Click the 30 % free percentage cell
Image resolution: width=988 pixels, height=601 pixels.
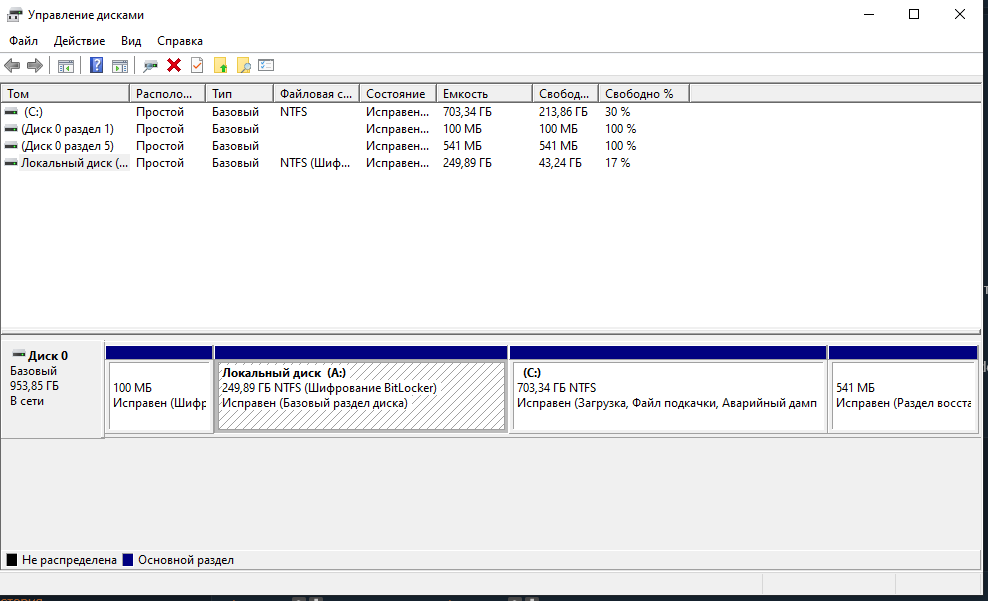(x=618, y=112)
